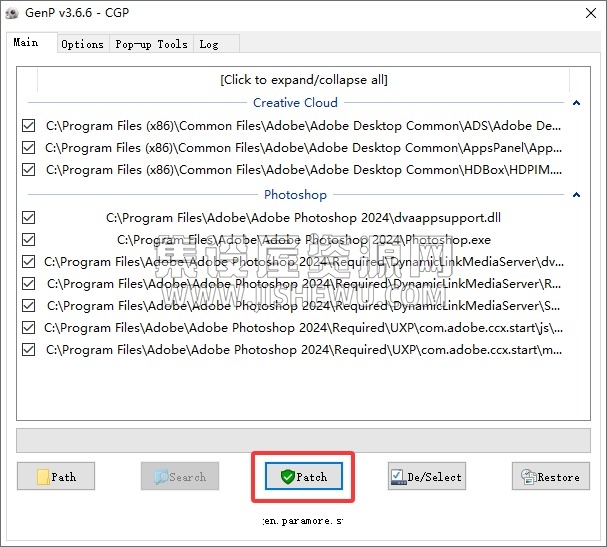
Task: Click the Photoshop group header
Action: pyautogui.click(x=295, y=194)
